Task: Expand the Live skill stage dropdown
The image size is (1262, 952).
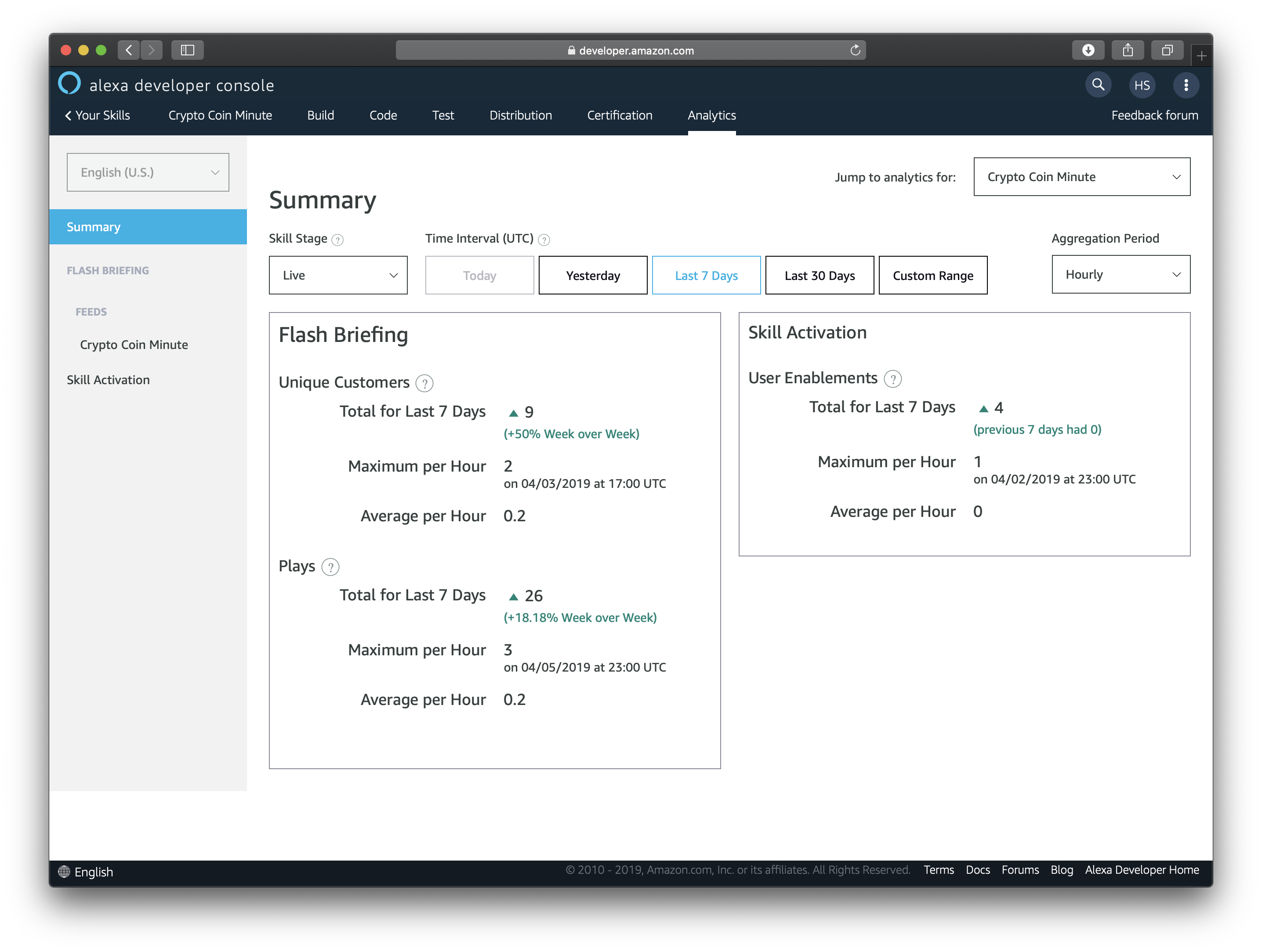Action: coord(338,275)
